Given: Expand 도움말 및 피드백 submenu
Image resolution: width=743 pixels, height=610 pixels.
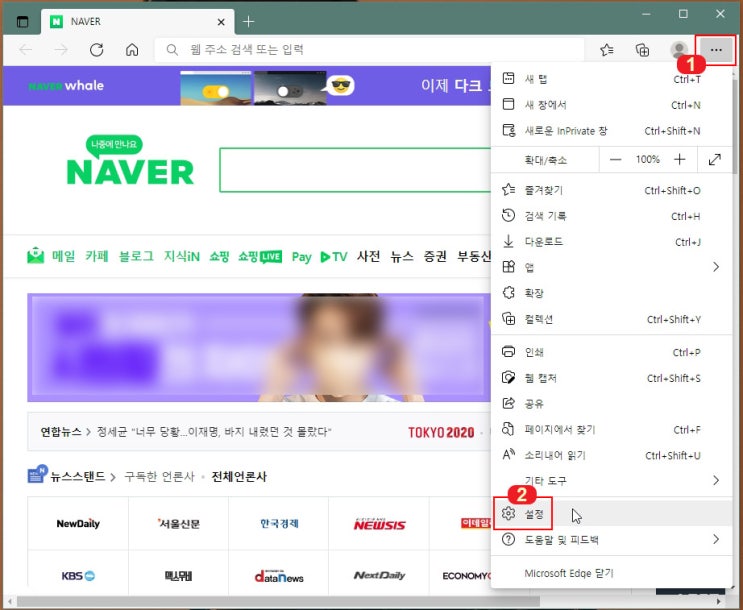Looking at the screenshot, I should tap(611, 539).
